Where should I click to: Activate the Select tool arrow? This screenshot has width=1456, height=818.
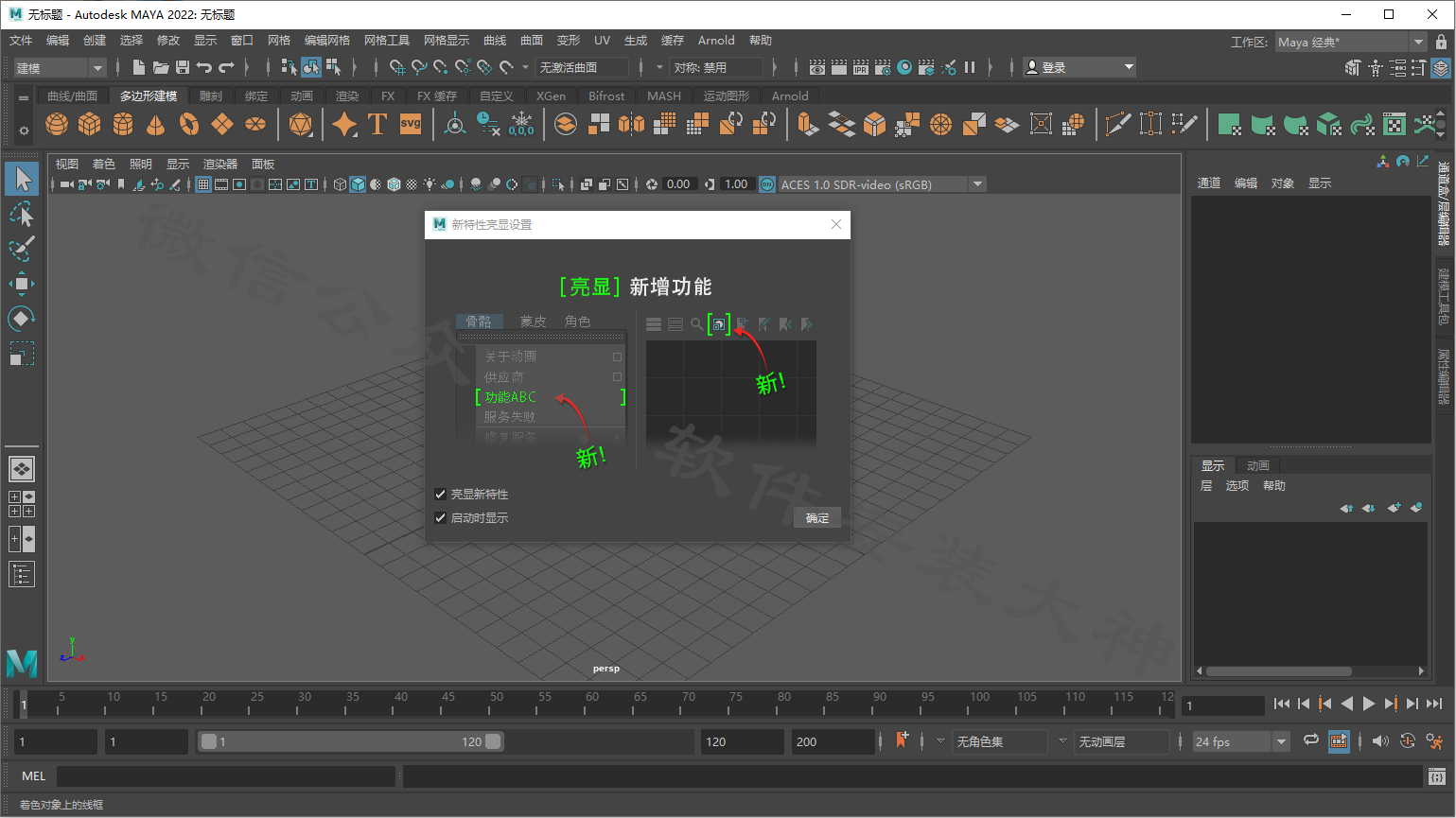pos(22,179)
